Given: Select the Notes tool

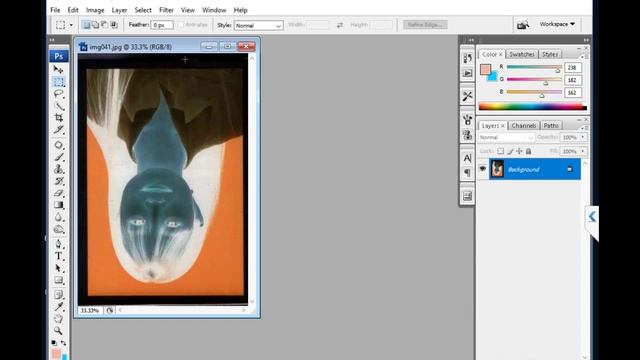Looking at the screenshot, I should pyautogui.click(x=58, y=294).
